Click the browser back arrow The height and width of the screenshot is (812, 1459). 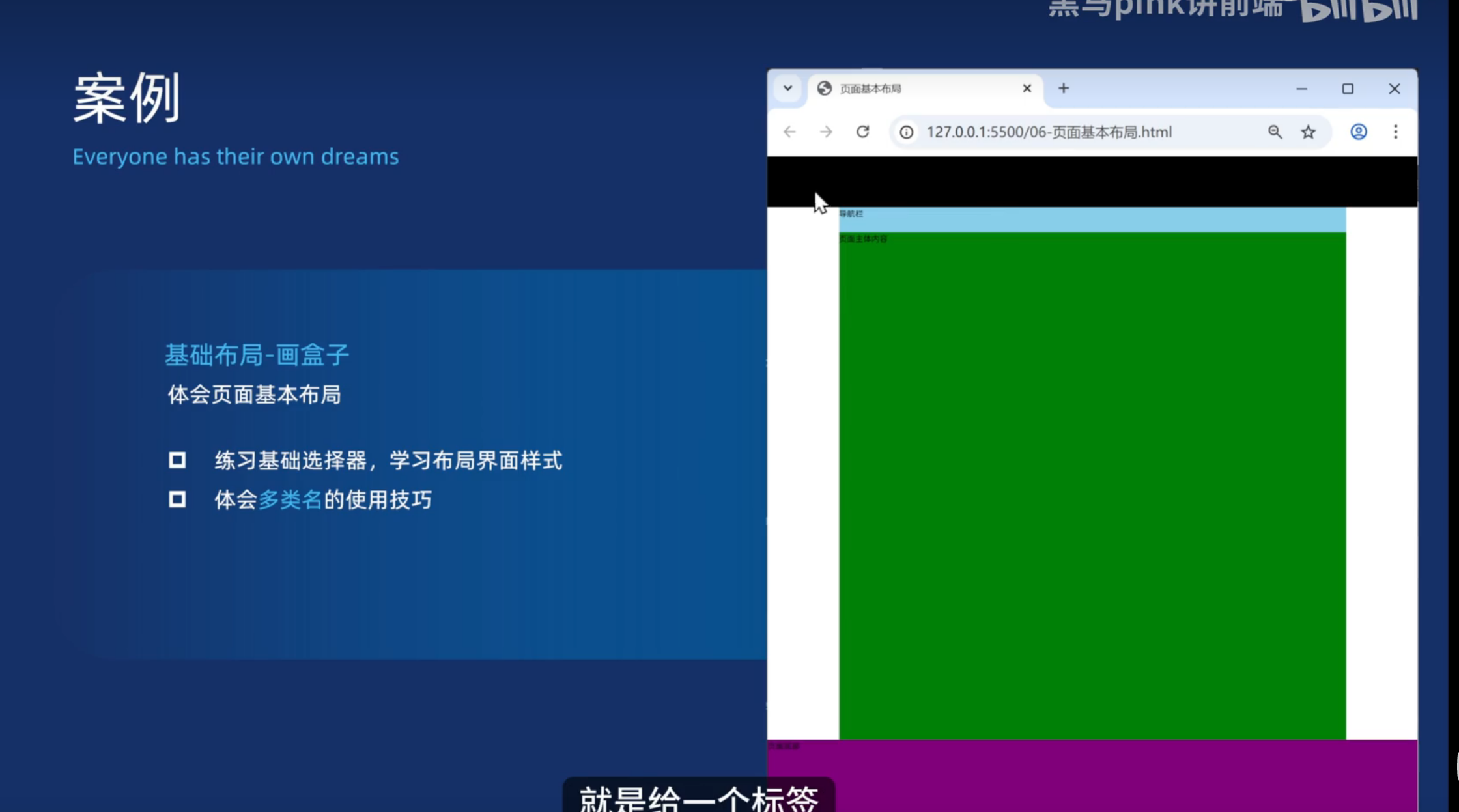[x=789, y=132]
